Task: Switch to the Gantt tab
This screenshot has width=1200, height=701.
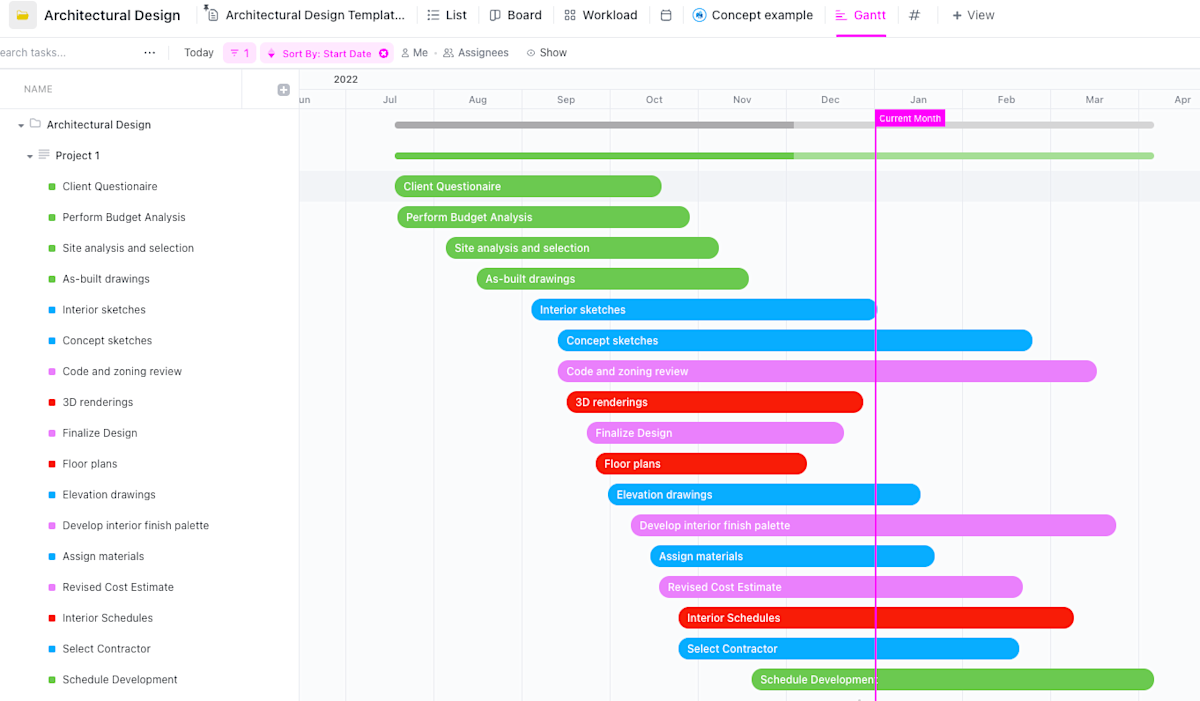Action: click(x=861, y=15)
